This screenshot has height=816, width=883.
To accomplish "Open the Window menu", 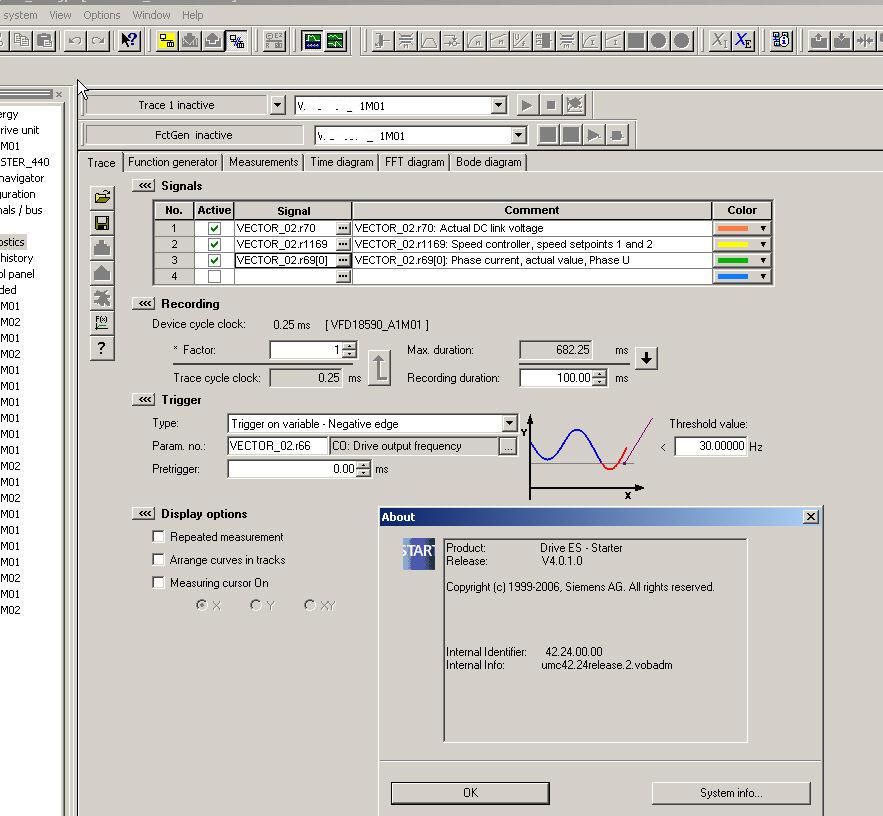I will coord(151,15).
